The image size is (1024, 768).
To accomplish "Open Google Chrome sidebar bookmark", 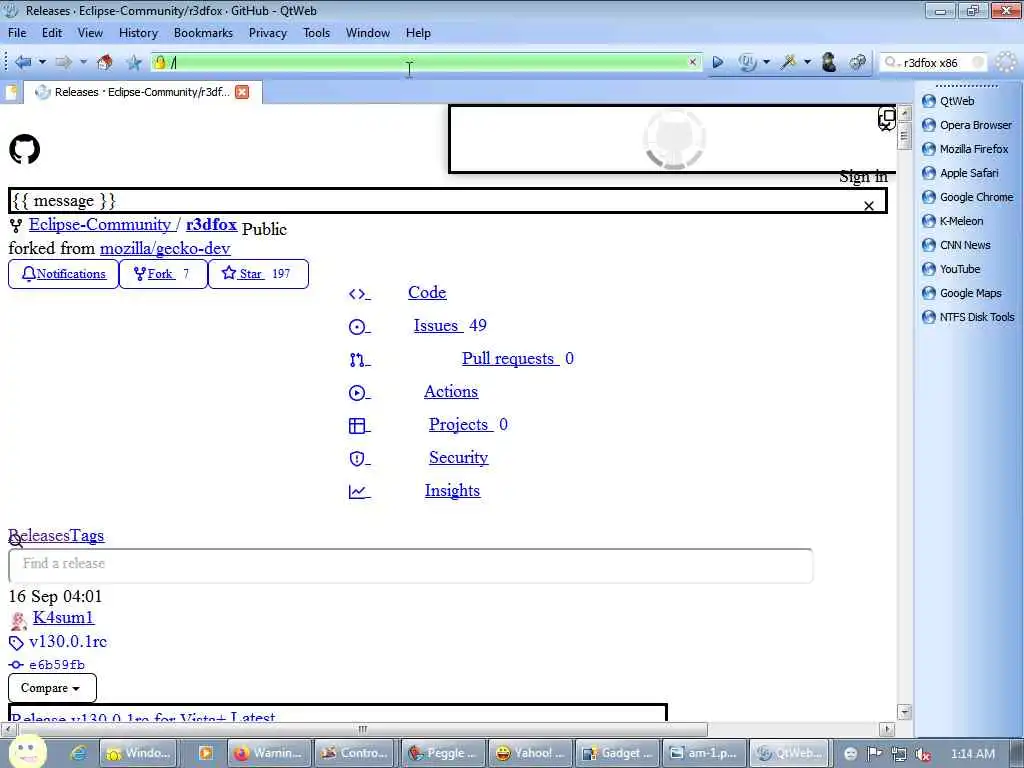I will point(976,197).
